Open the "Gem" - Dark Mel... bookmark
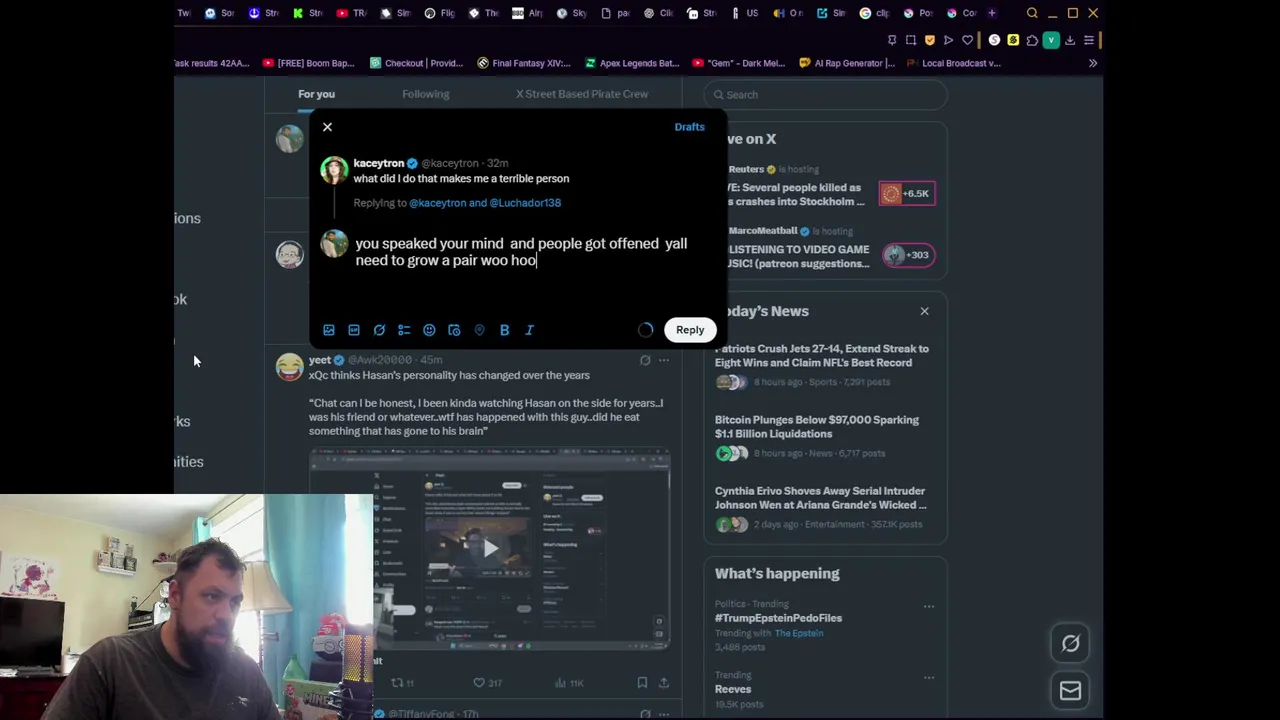The width and height of the screenshot is (1280, 720). (739, 63)
